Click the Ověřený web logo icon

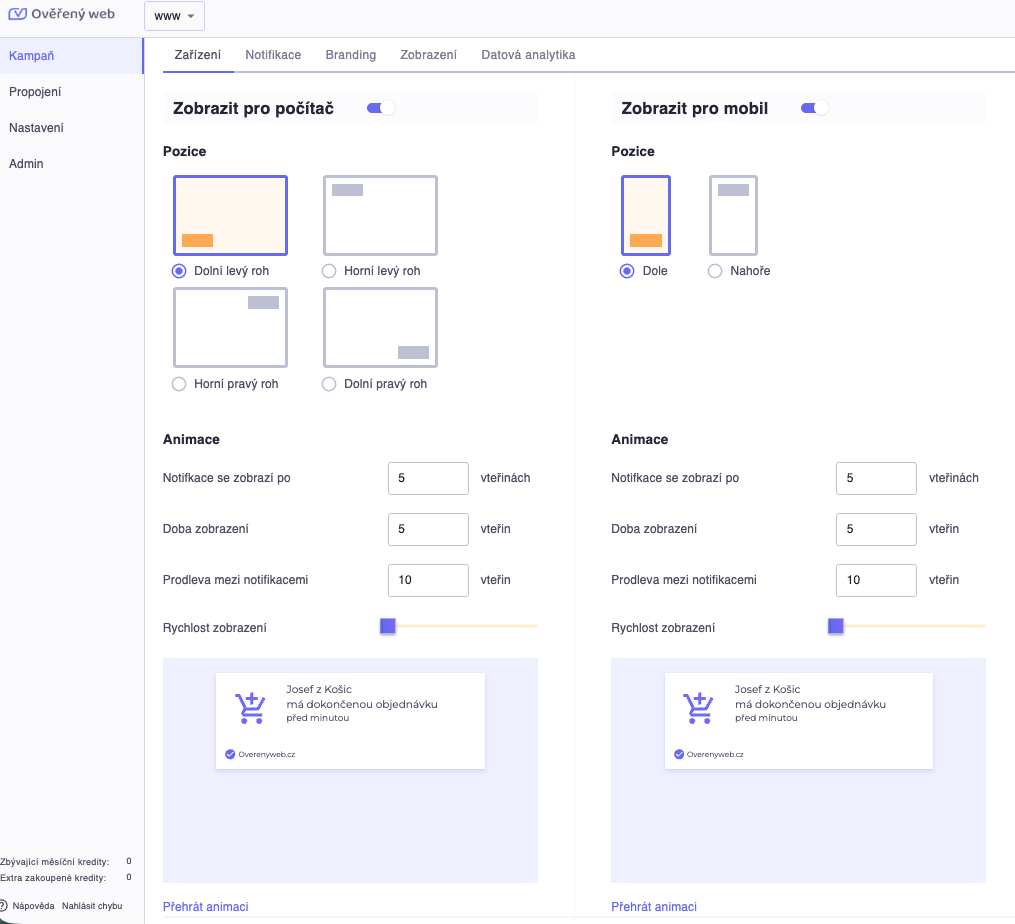pyautogui.click(x=18, y=15)
